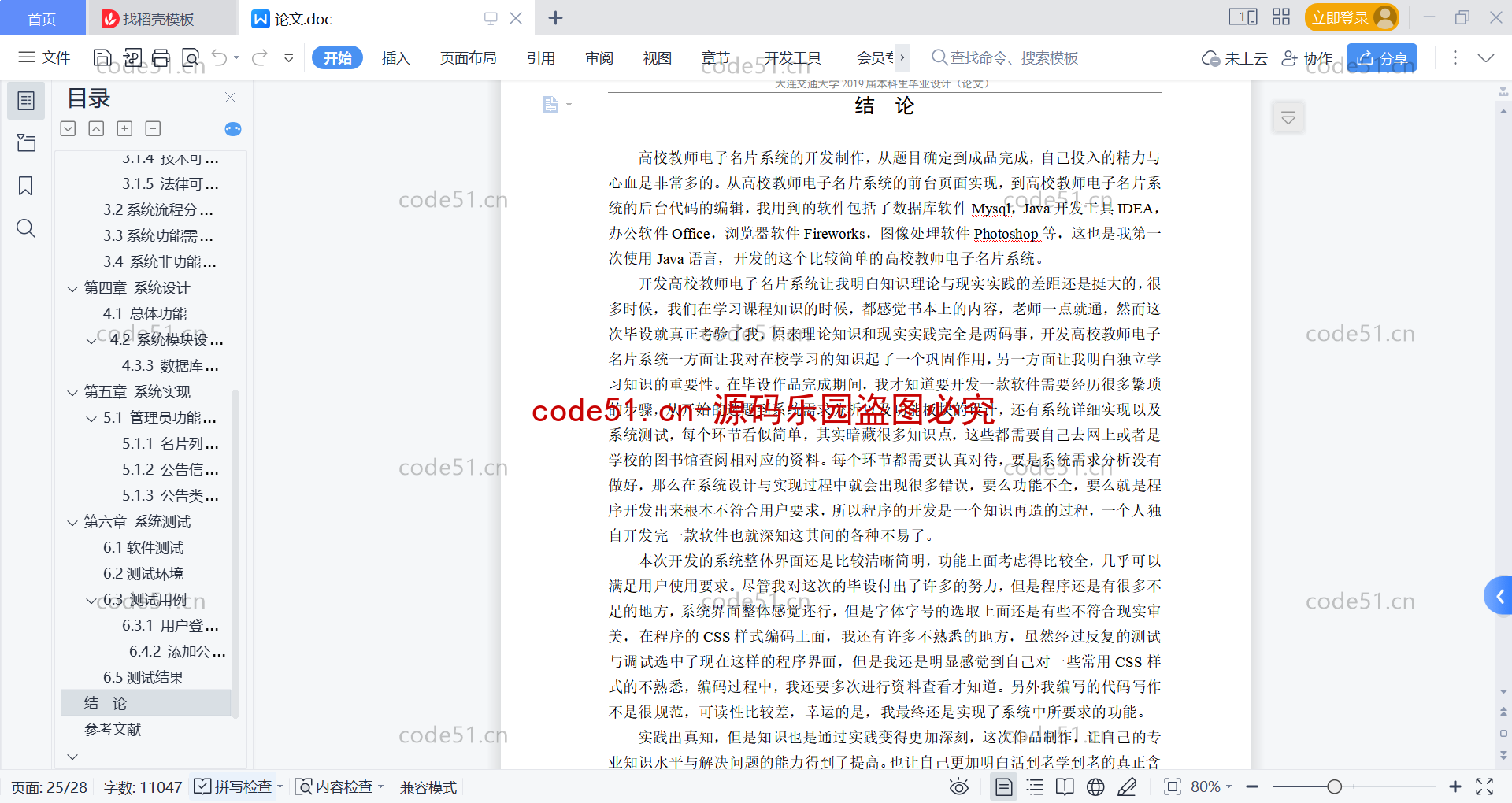Open the quick access toolbar dropdown

pyautogui.click(x=289, y=57)
